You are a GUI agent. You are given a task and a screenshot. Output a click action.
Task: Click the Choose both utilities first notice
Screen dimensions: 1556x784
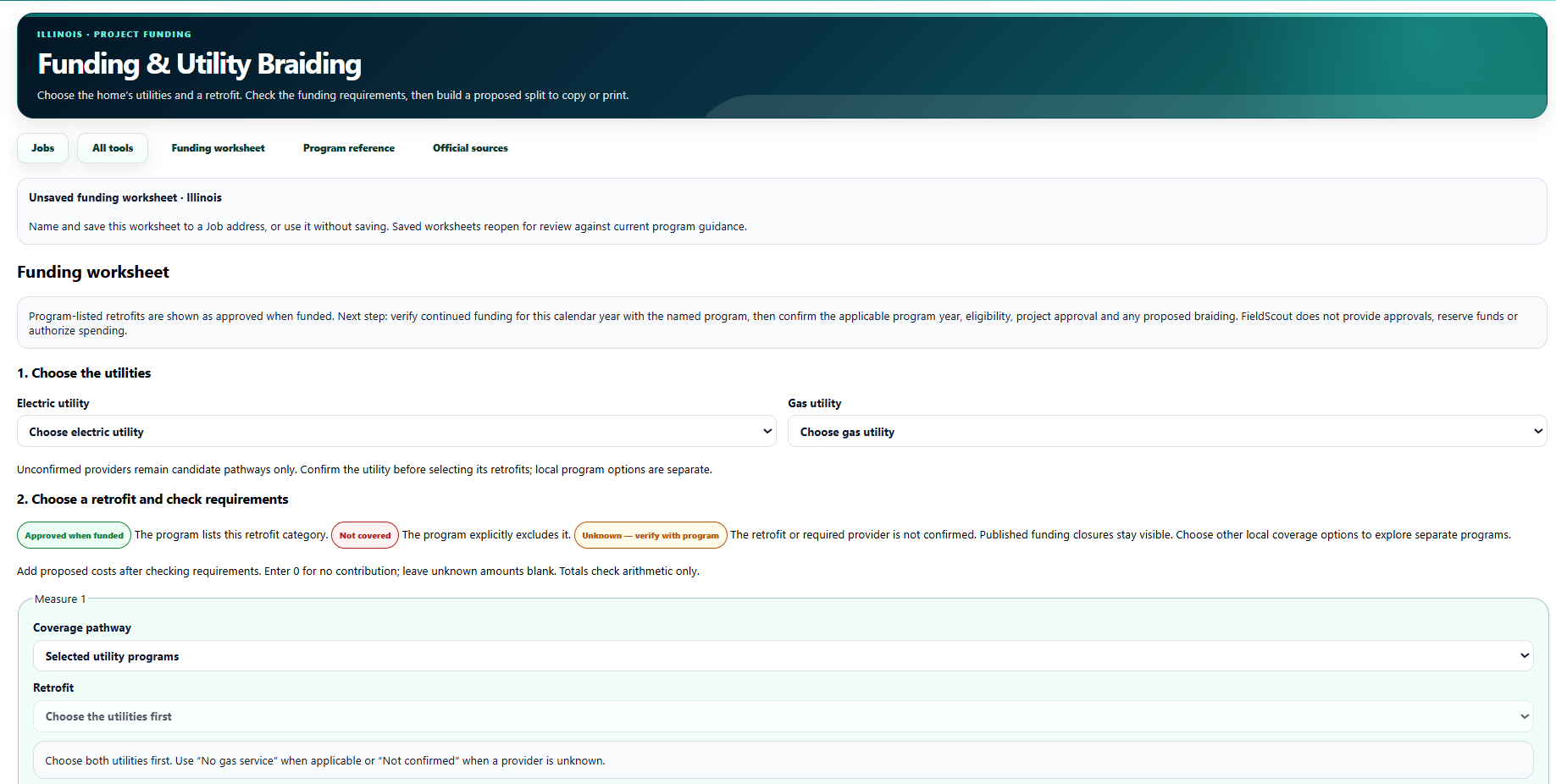(783, 760)
